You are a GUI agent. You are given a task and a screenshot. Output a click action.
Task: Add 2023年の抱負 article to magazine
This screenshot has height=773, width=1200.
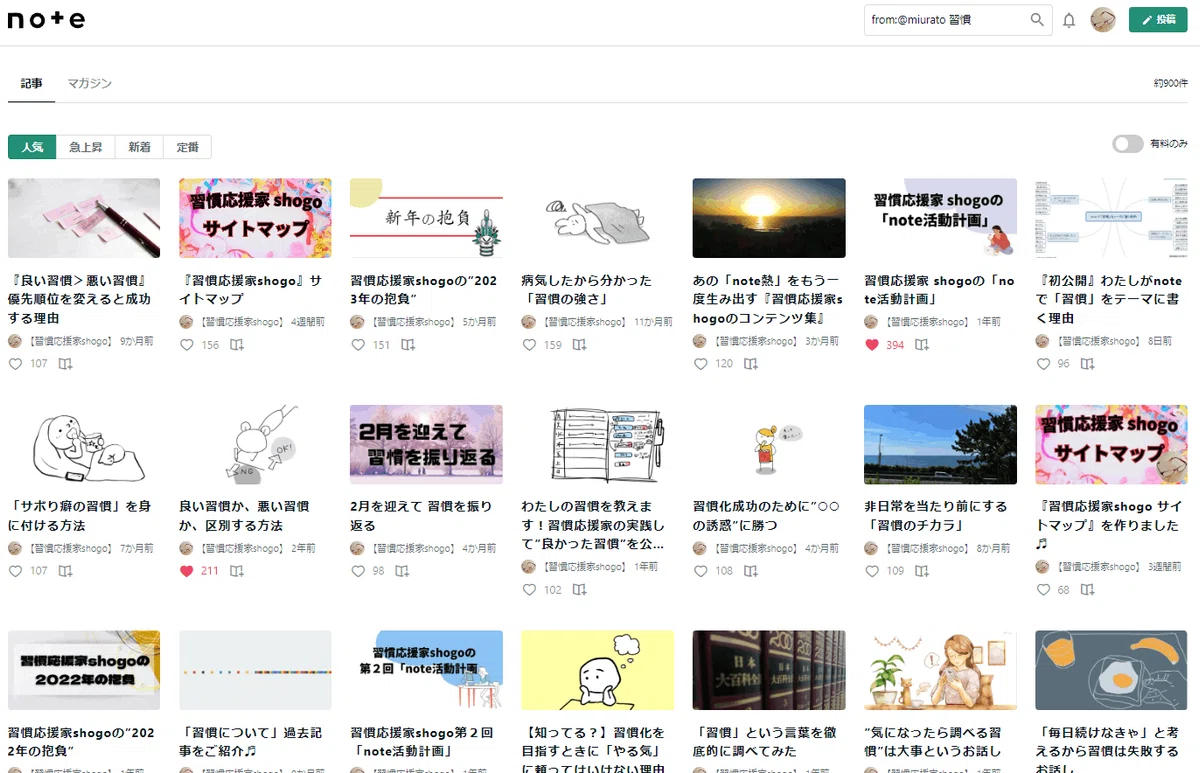pyautogui.click(x=408, y=345)
